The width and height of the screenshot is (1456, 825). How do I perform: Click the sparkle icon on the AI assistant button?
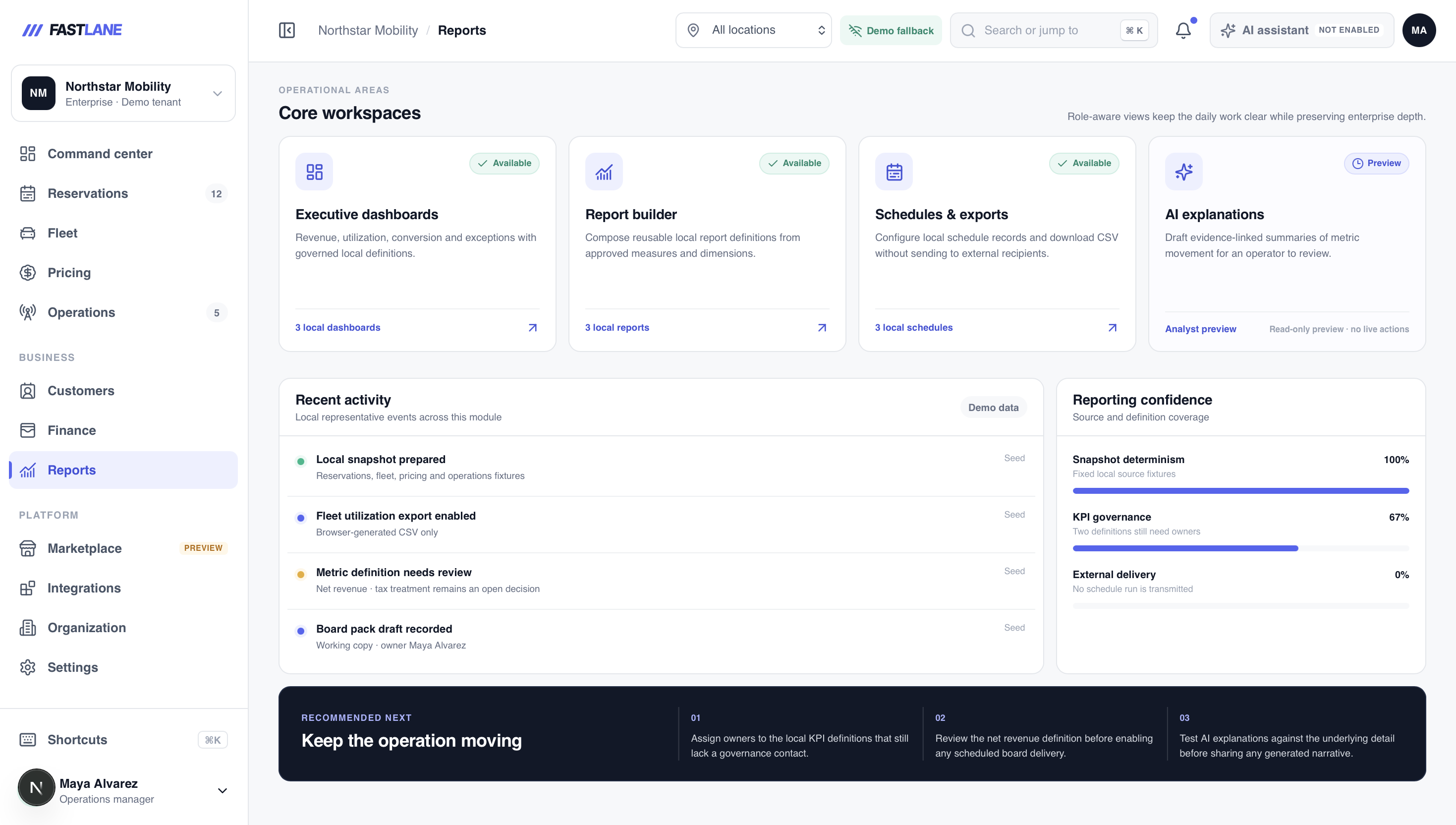pos(1228,30)
